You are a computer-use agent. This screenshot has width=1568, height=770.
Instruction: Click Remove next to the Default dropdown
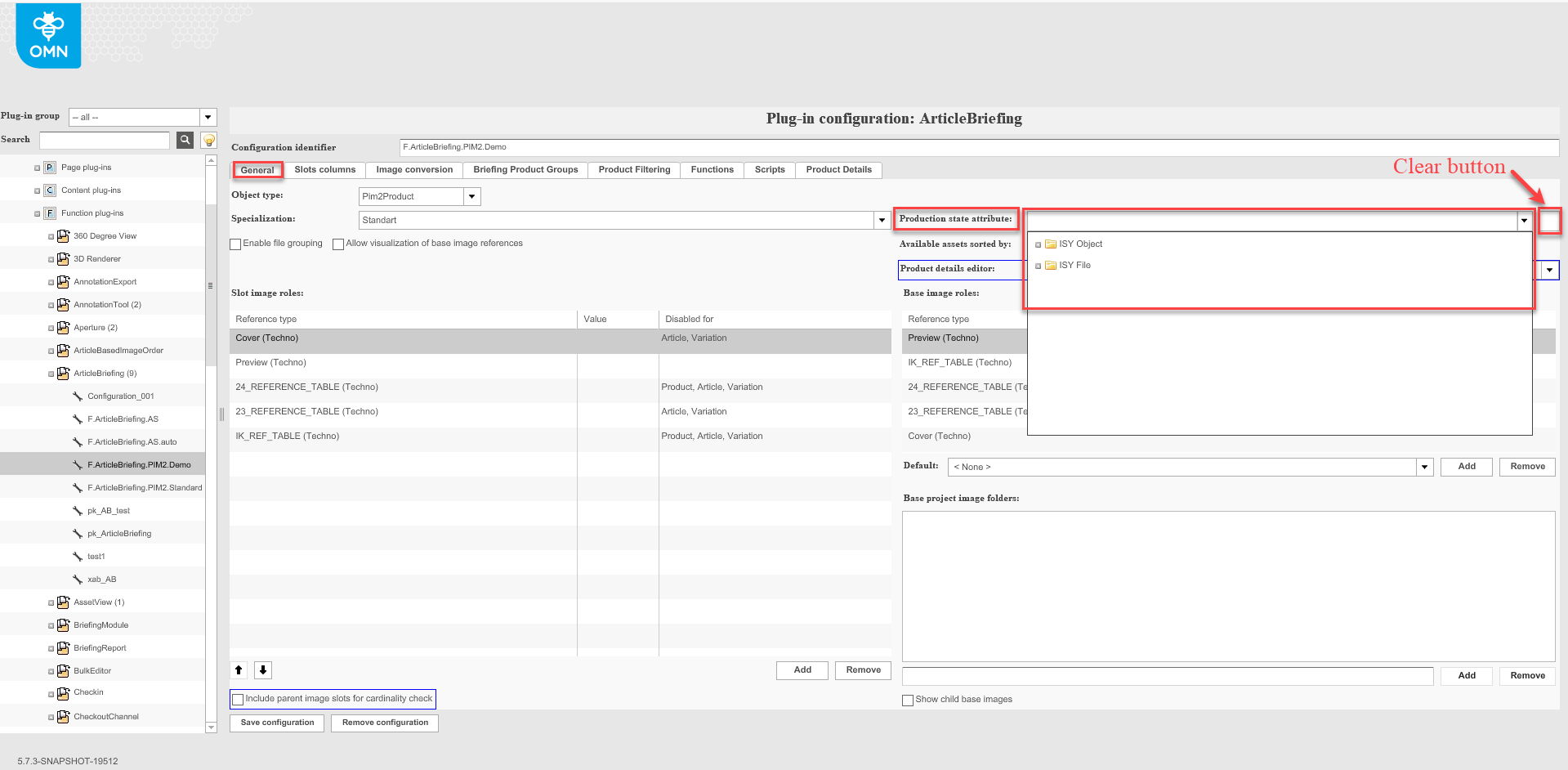[x=1526, y=466]
